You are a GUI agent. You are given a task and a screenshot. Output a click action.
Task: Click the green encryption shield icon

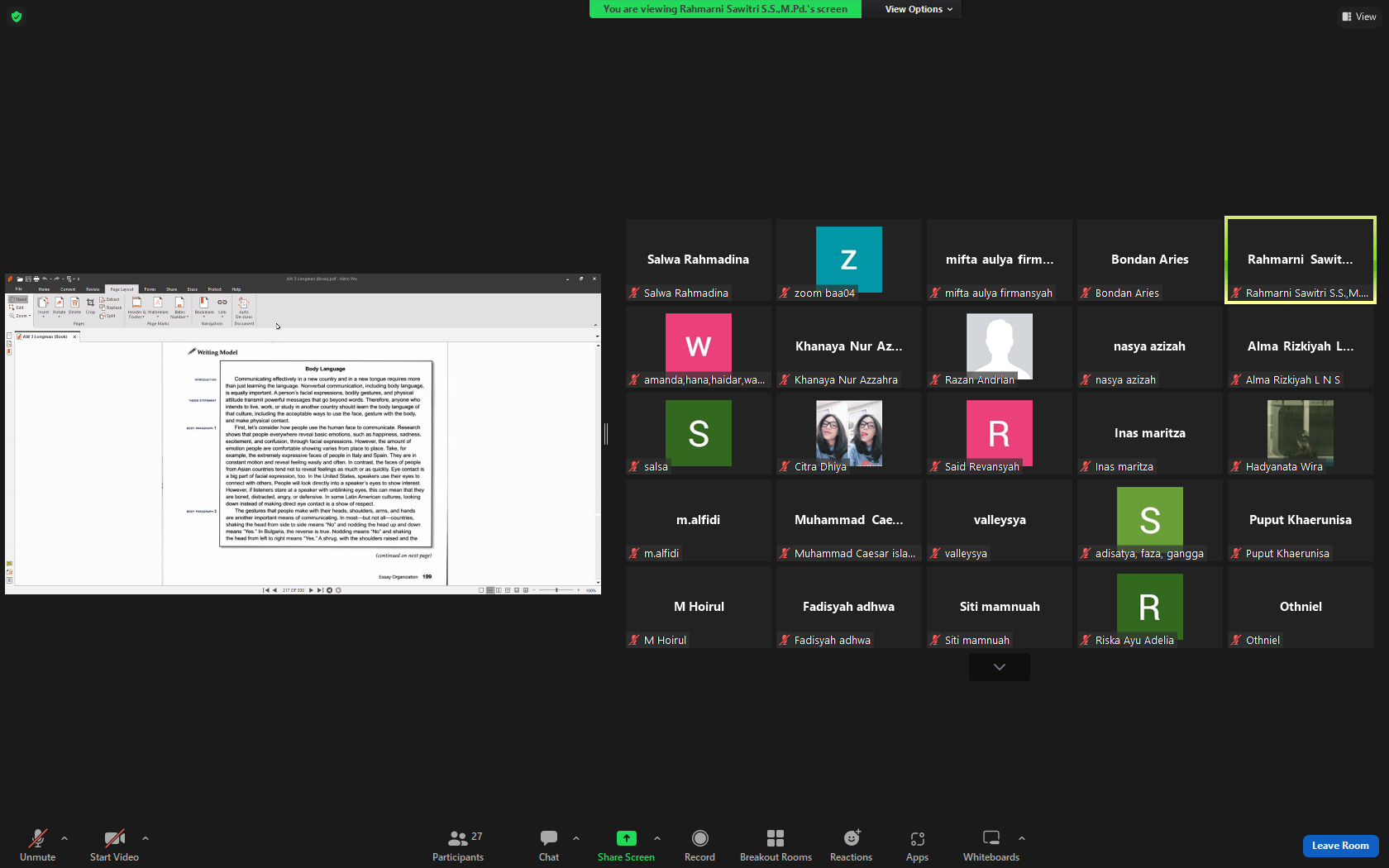(17, 17)
